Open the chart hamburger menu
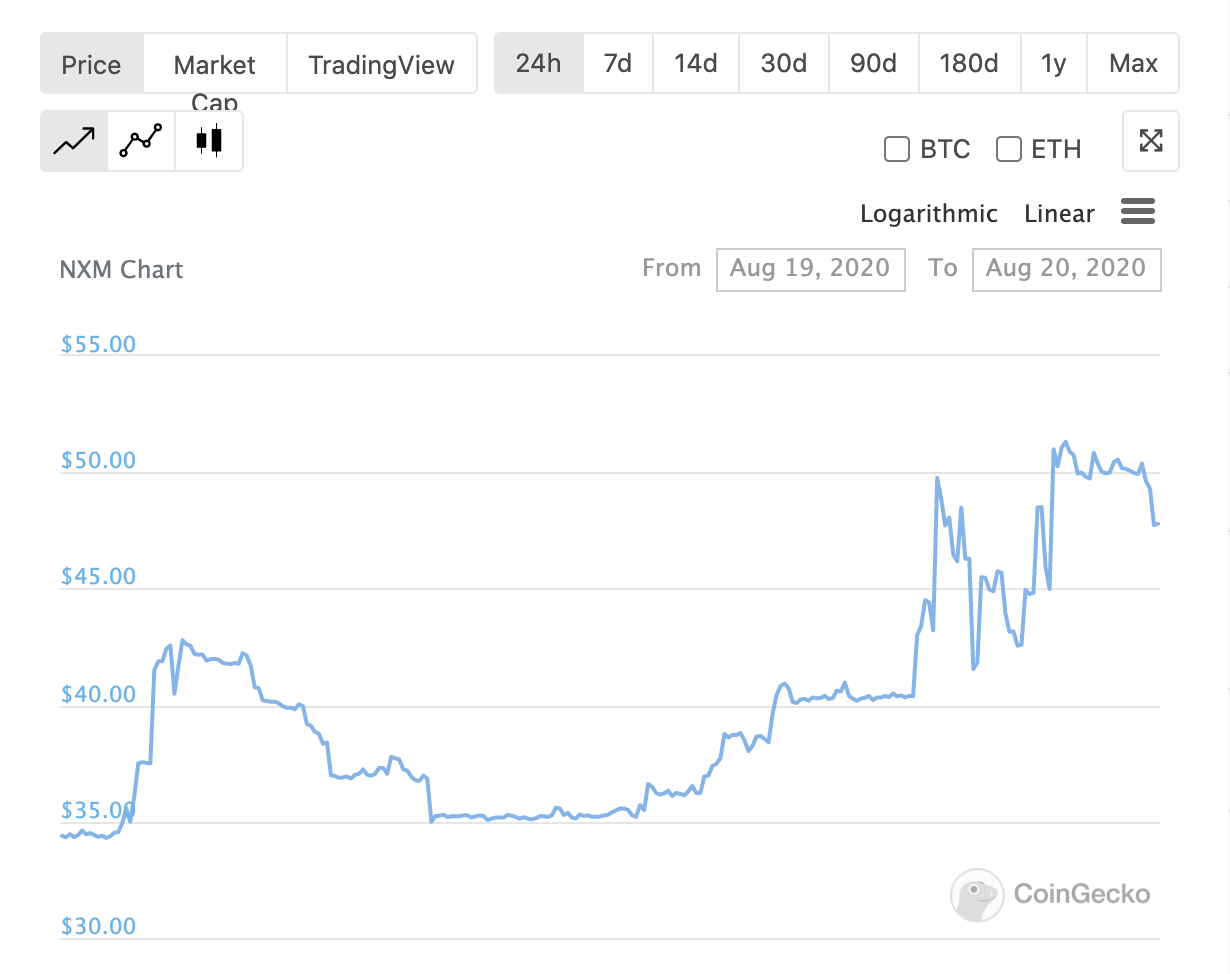The height and width of the screenshot is (974, 1230). 1138,212
